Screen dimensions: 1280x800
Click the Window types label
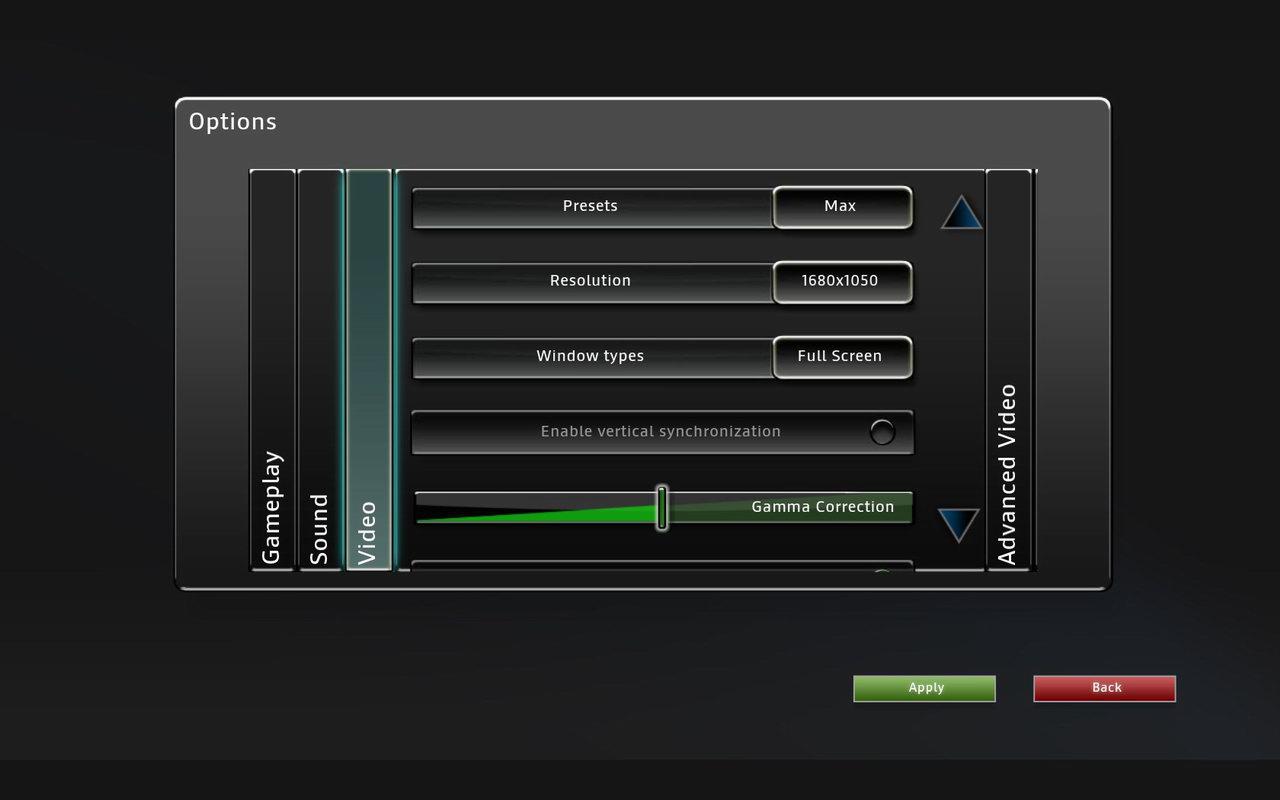pyautogui.click(x=590, y=356)
